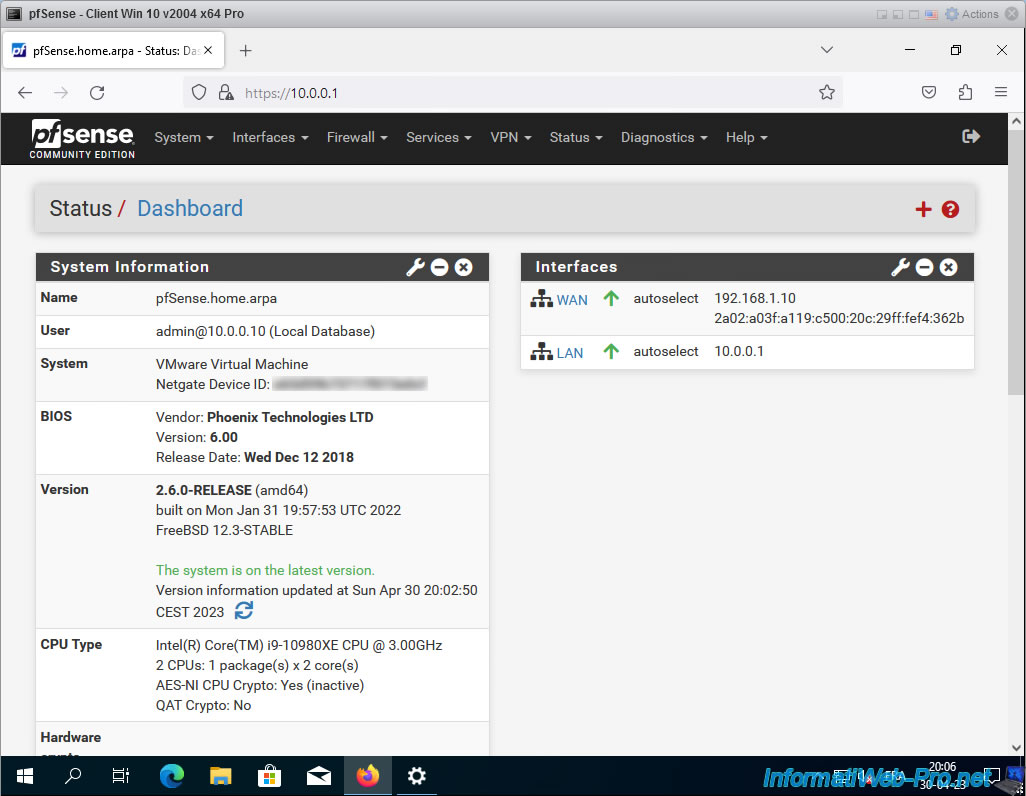Click the WAN network interface icon

[541, 299]
